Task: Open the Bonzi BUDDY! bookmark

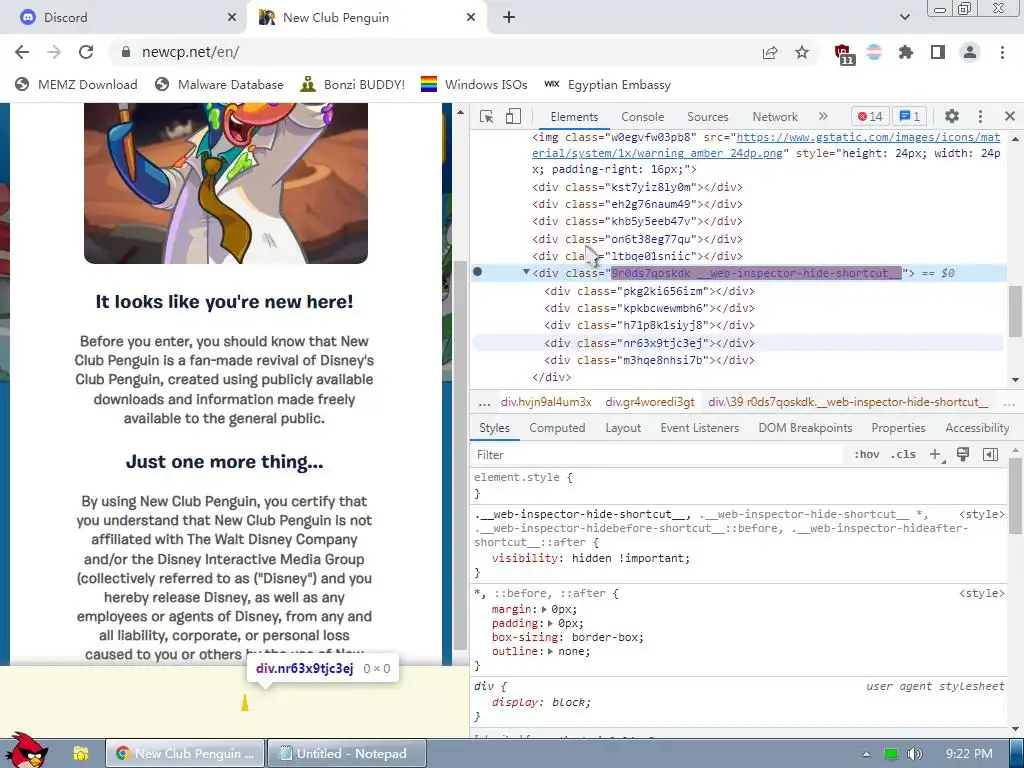Action: [353, 85]
